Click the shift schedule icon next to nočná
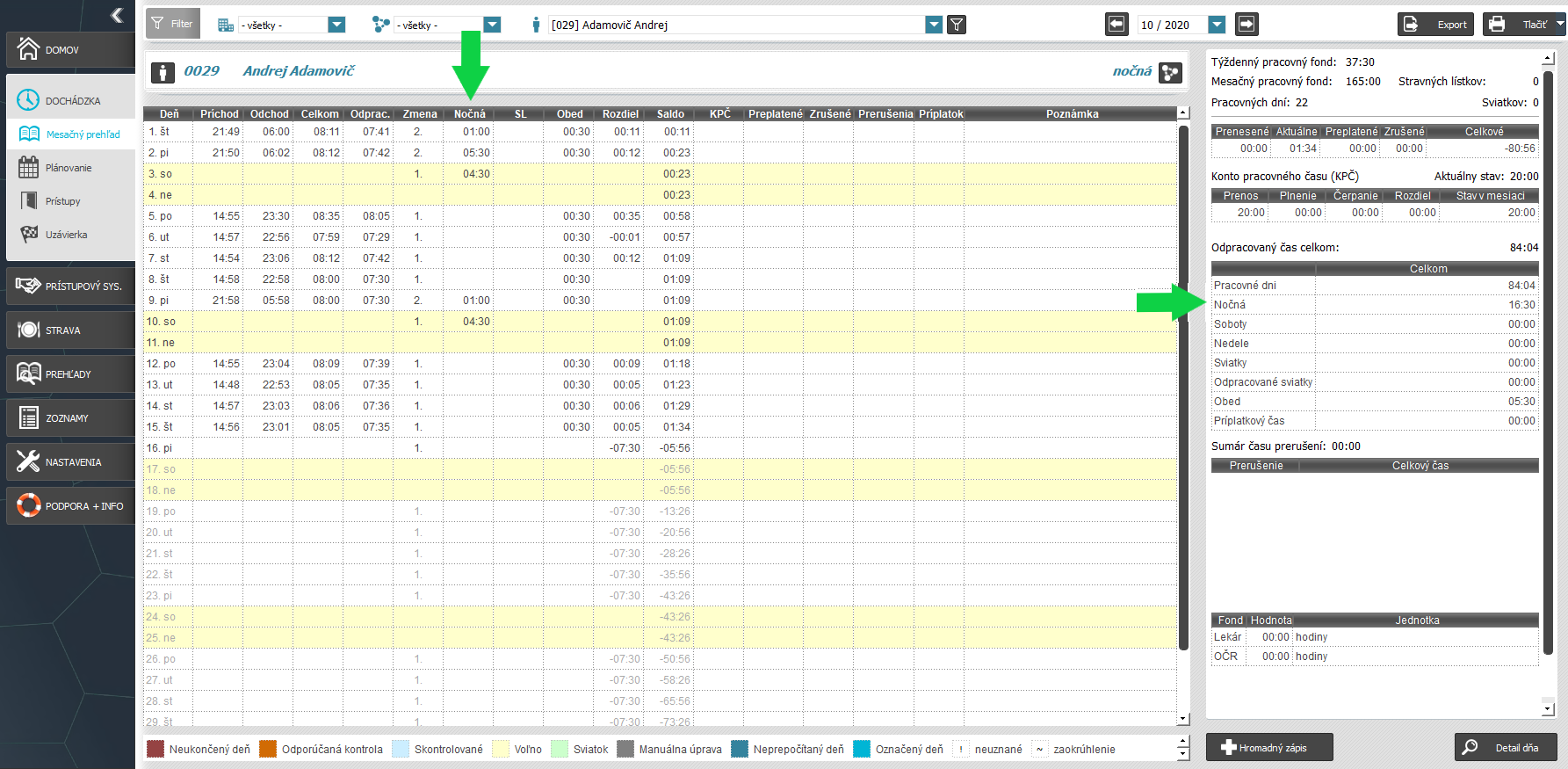This screenshot has height=769, width=1568. pos(1170,72)
